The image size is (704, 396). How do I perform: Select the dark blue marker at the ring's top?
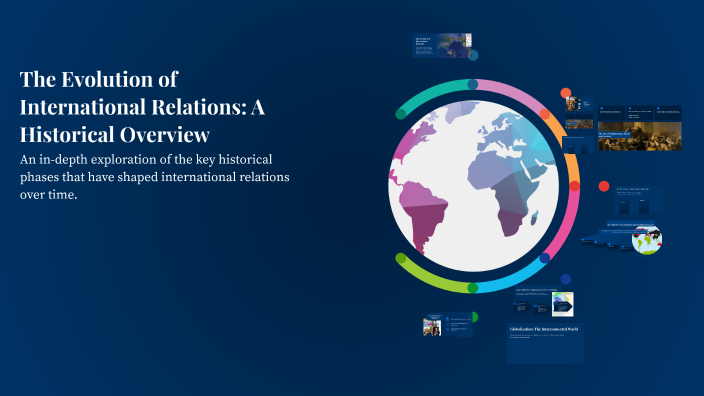click(x=473, y=84)
